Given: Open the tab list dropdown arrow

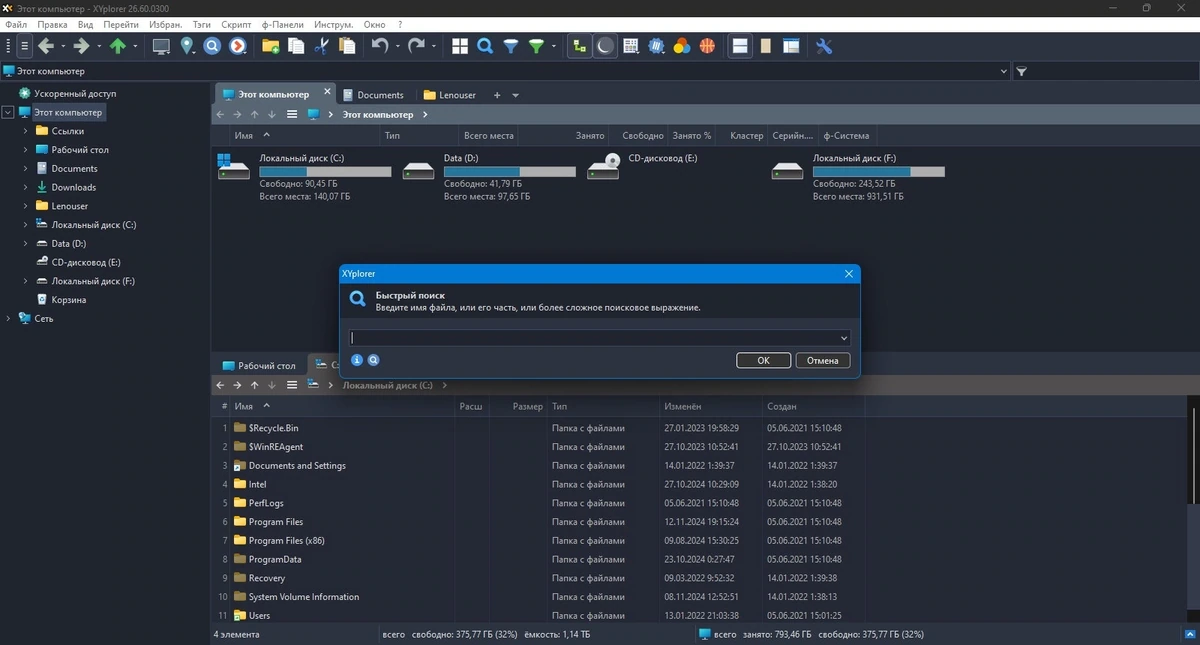Looking at the screenshot, I should [516, 95].
